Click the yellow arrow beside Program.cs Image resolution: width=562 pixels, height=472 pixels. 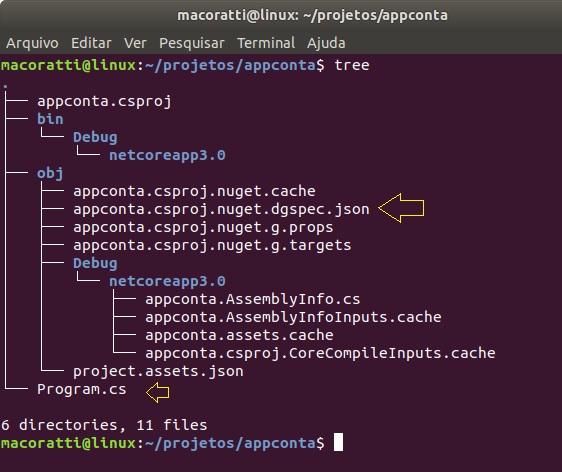pyautogui.click(x=158, y=392)
